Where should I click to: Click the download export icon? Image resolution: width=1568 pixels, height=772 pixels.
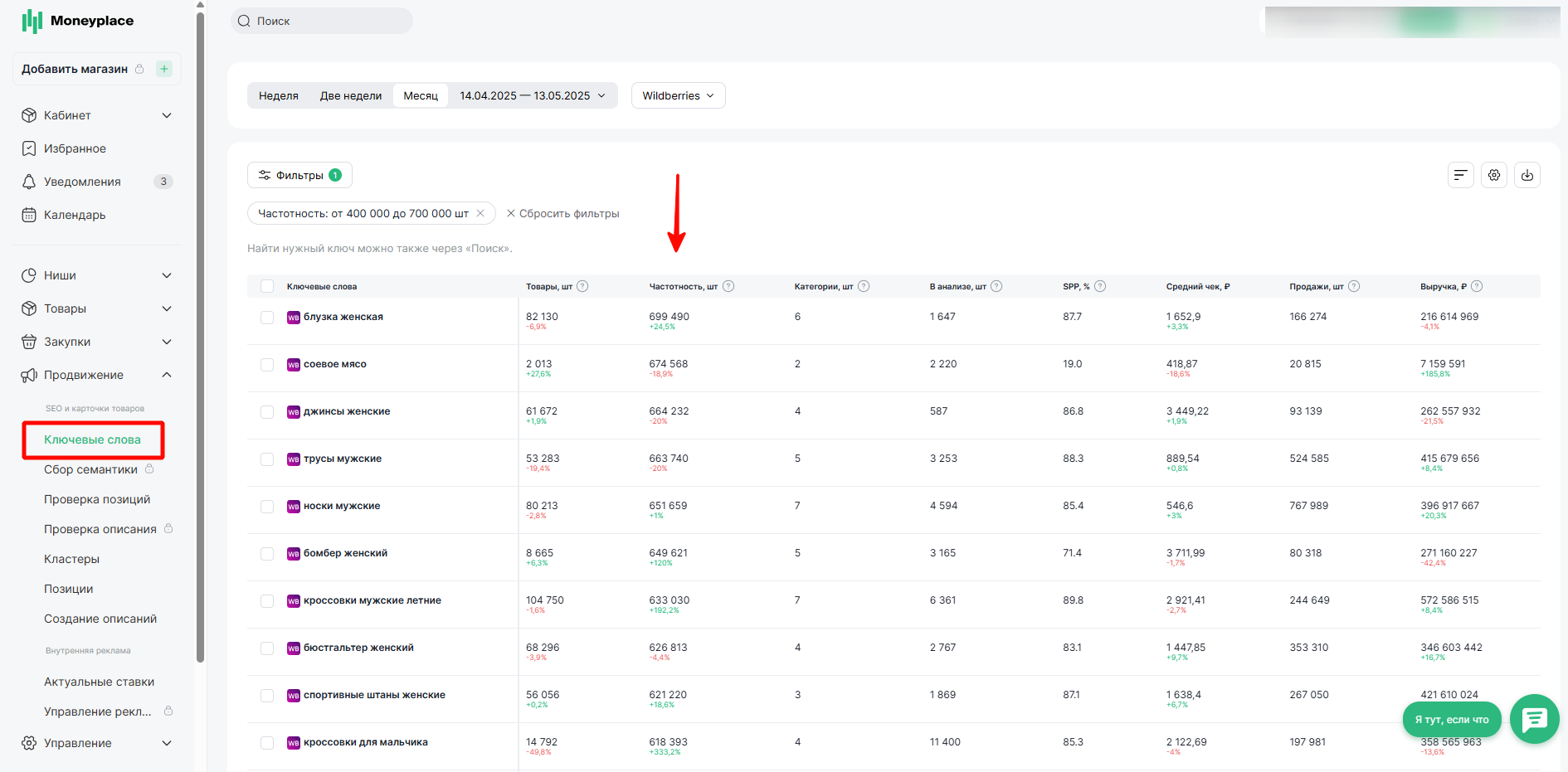(1527, 175)
